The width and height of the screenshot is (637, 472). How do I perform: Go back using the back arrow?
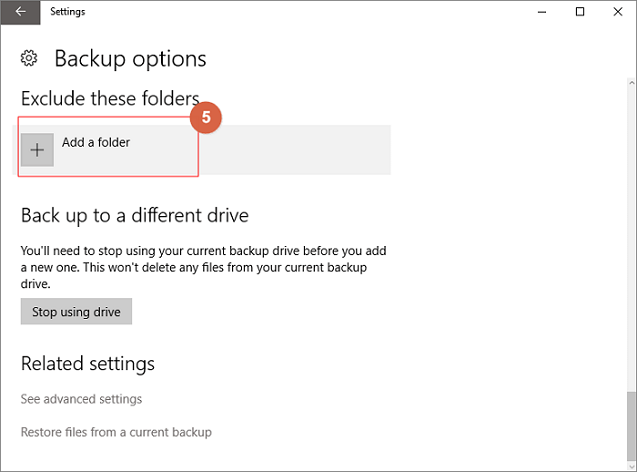(20, 12)
